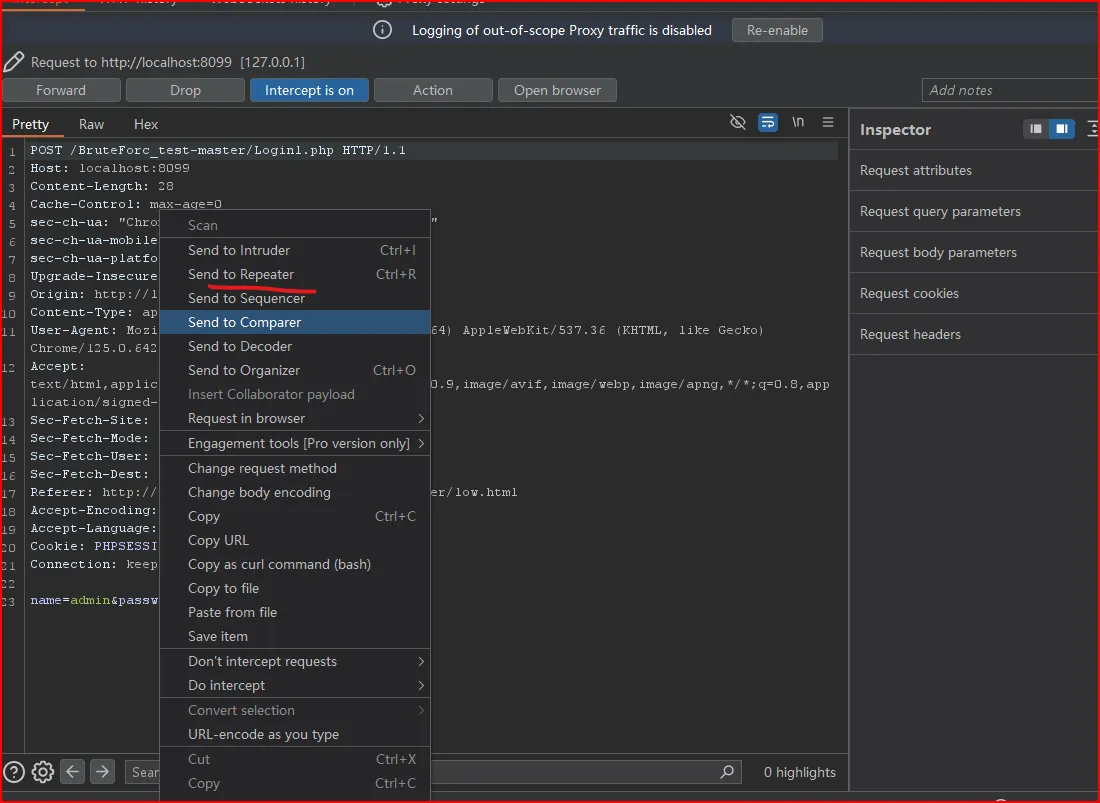This screenshot has width=1100, height=803.
Task: Click the magnifier icon in search field
Action: pos(727,772)
